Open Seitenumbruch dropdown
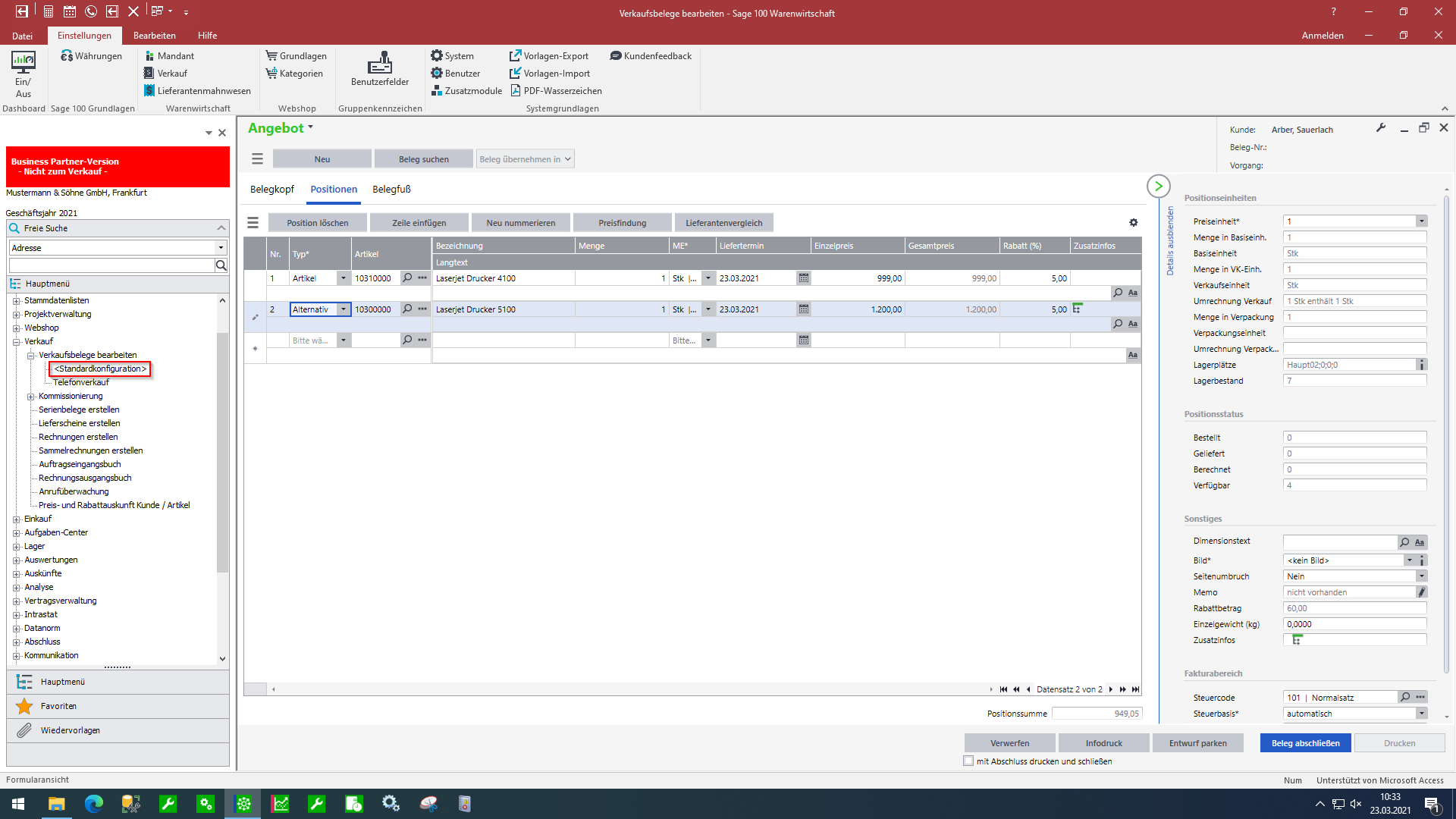 point(1421,576)
